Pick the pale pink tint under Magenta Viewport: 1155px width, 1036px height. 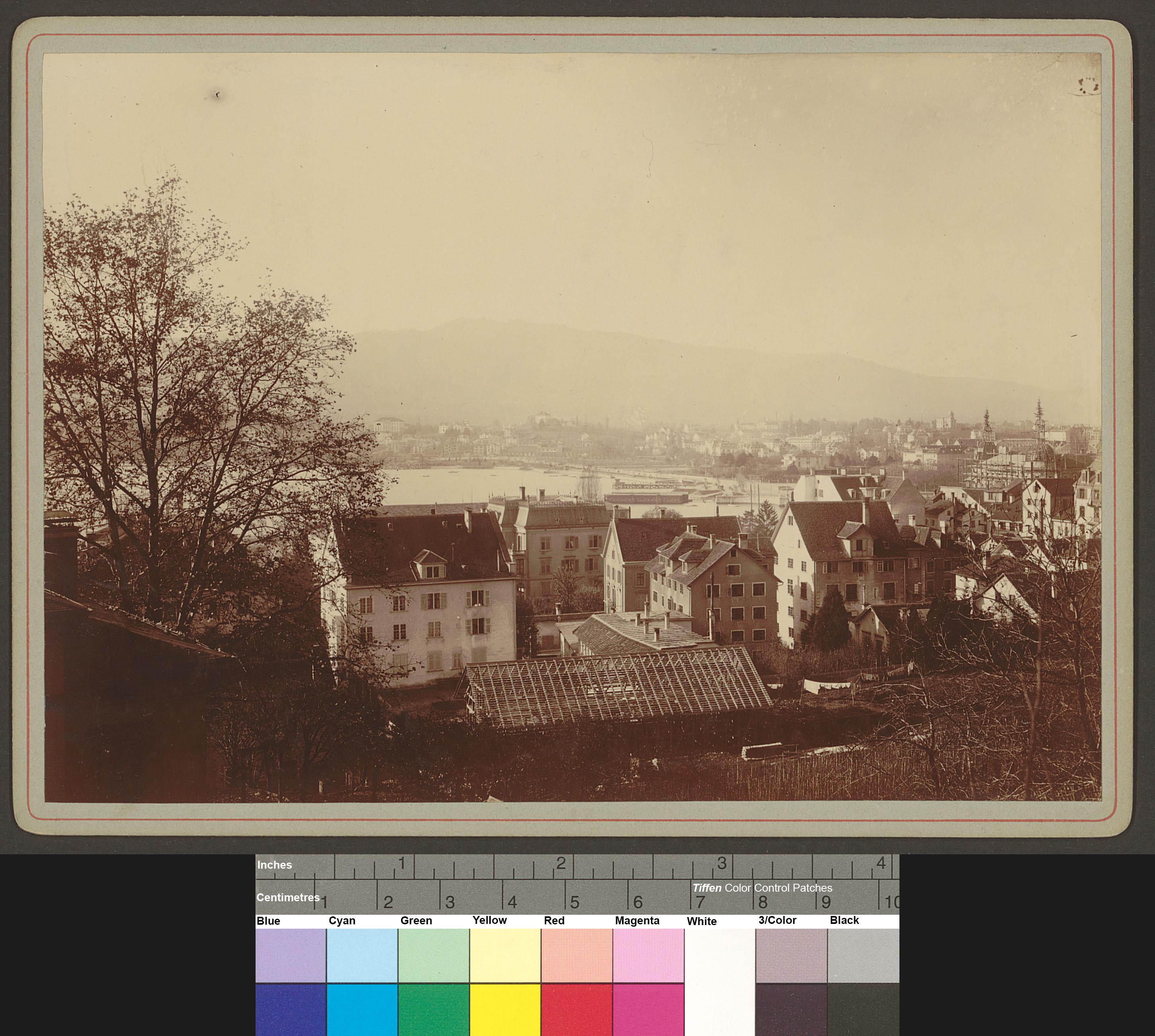tap(649, 955)
